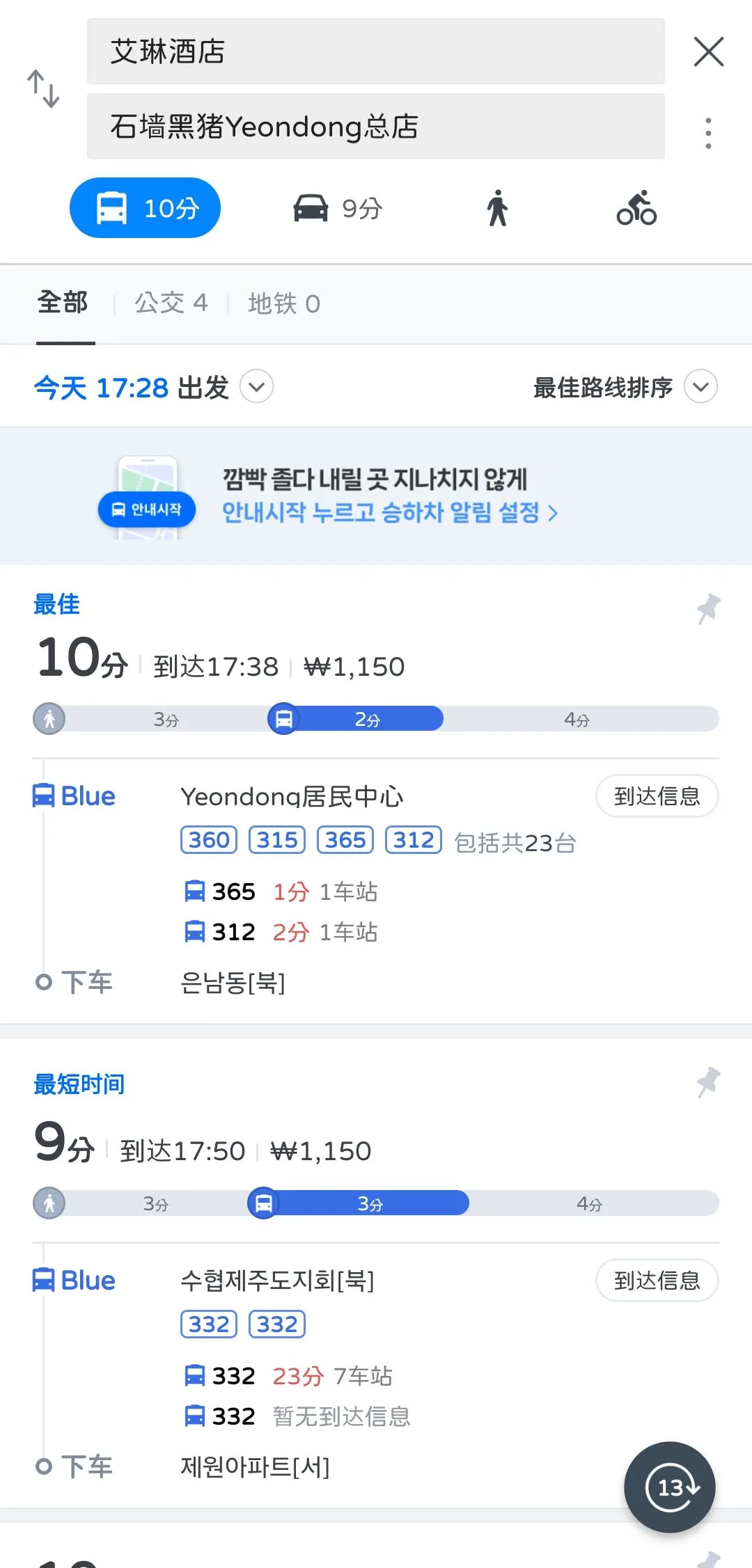
Task: Select the walking directions icon
Action: [x=497, y=208]
